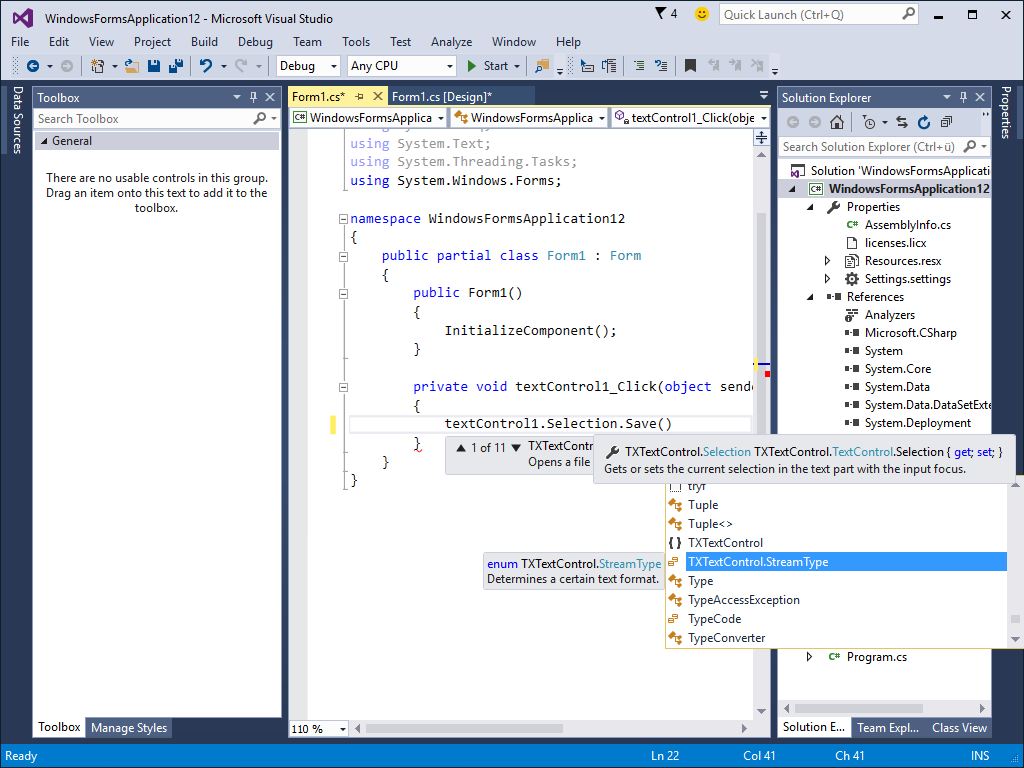This screenshot has width=1024, height=768.
Task: Expand the Resources.resx tree node
Action: (x=828, y=261)
